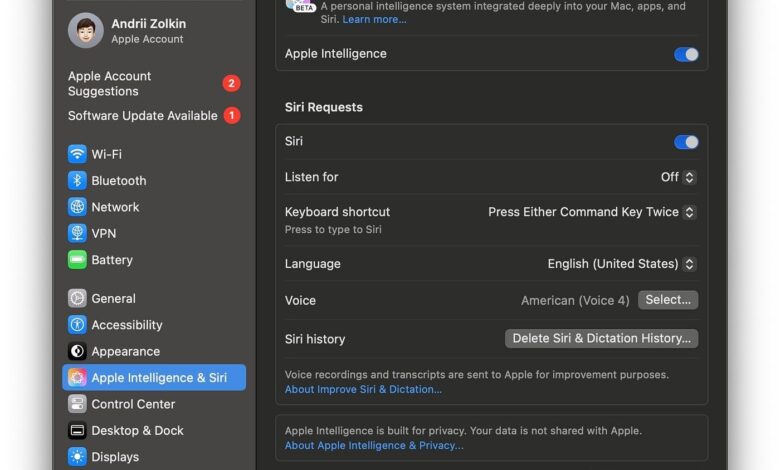Click the Desktop & Dock icon
Viewport: 780px width, 470px height.
[77, 430]
